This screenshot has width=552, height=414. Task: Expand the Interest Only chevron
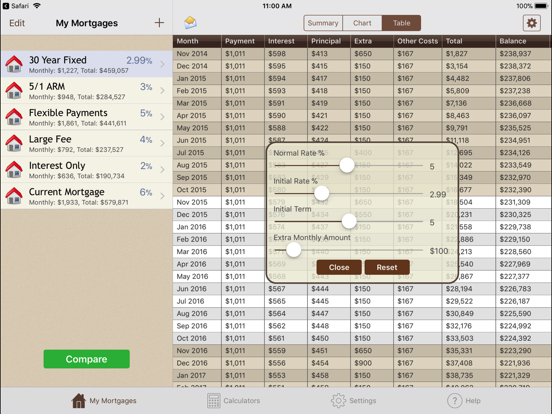162,170
